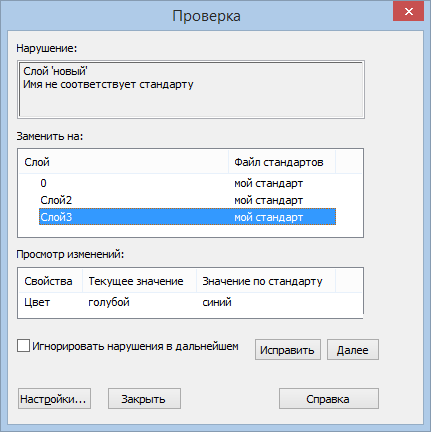Click 'мой стандарт' in row 0
This screenshot has height=432, width=431.
[268, 183]
